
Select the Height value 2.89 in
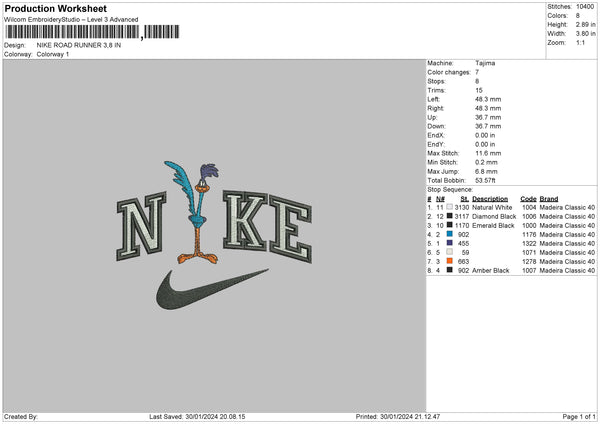pos(585,24)
